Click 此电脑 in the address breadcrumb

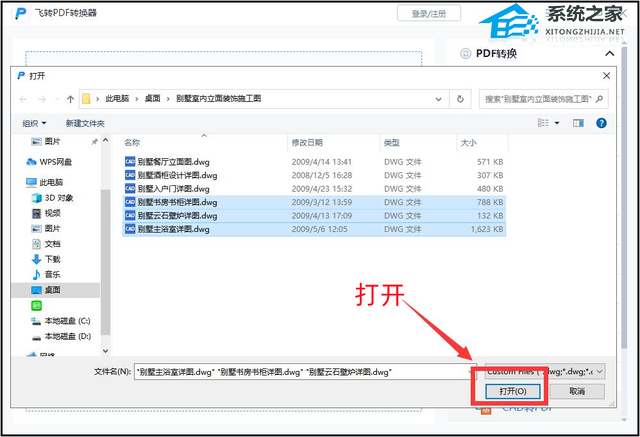tap(117, 99)
